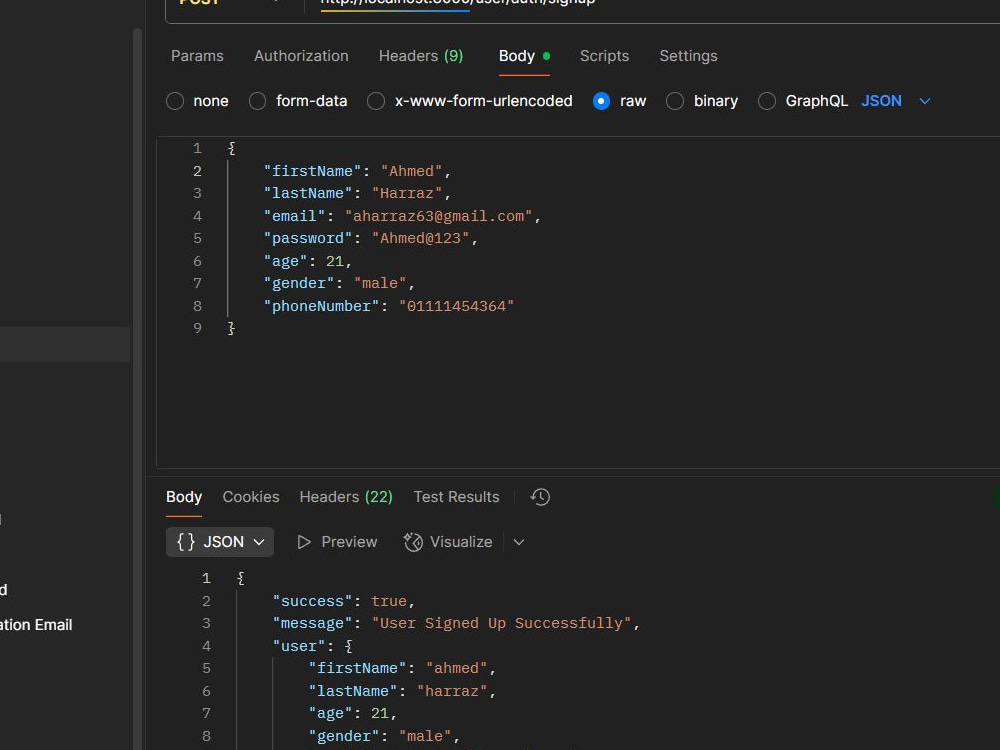Select the none body type radio
This screenshot has width=1000, height=750.
tap(175, 101)
